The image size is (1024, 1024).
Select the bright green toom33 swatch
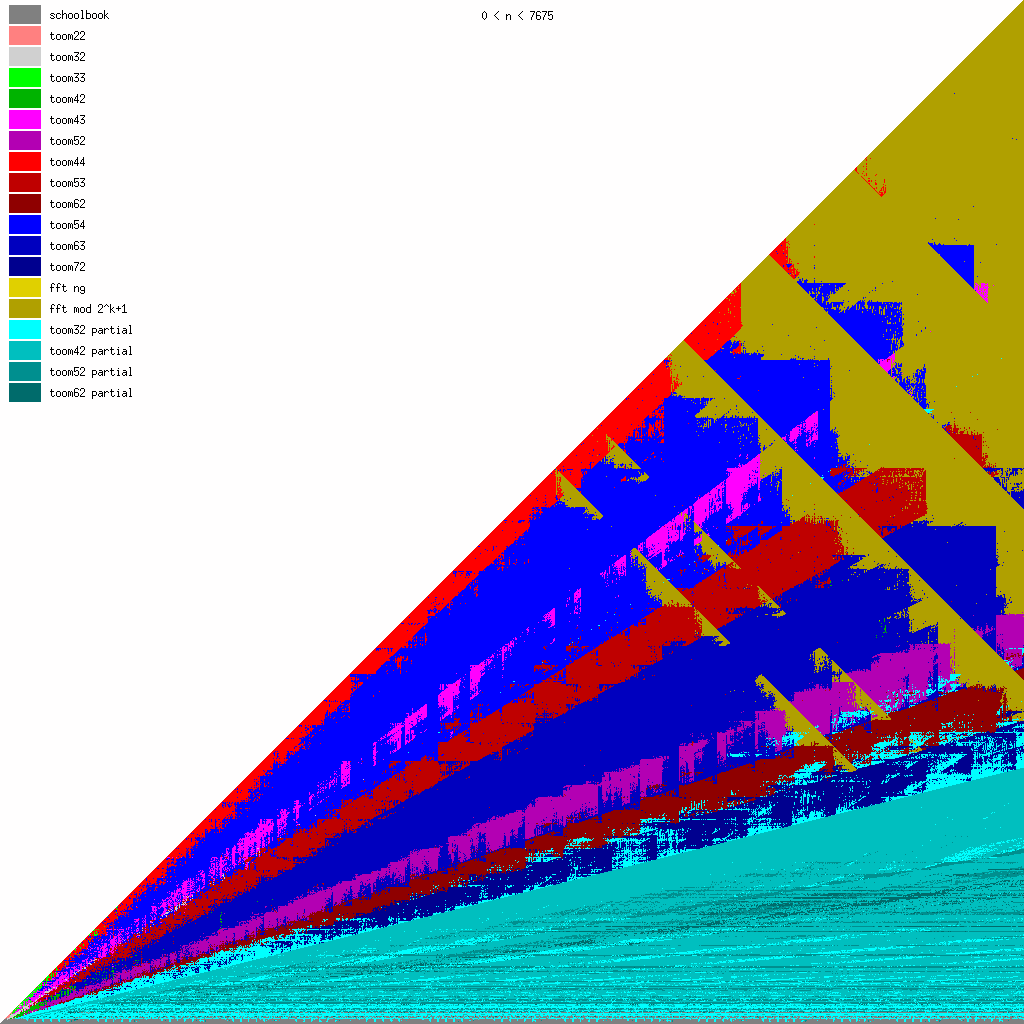point(25,77)
